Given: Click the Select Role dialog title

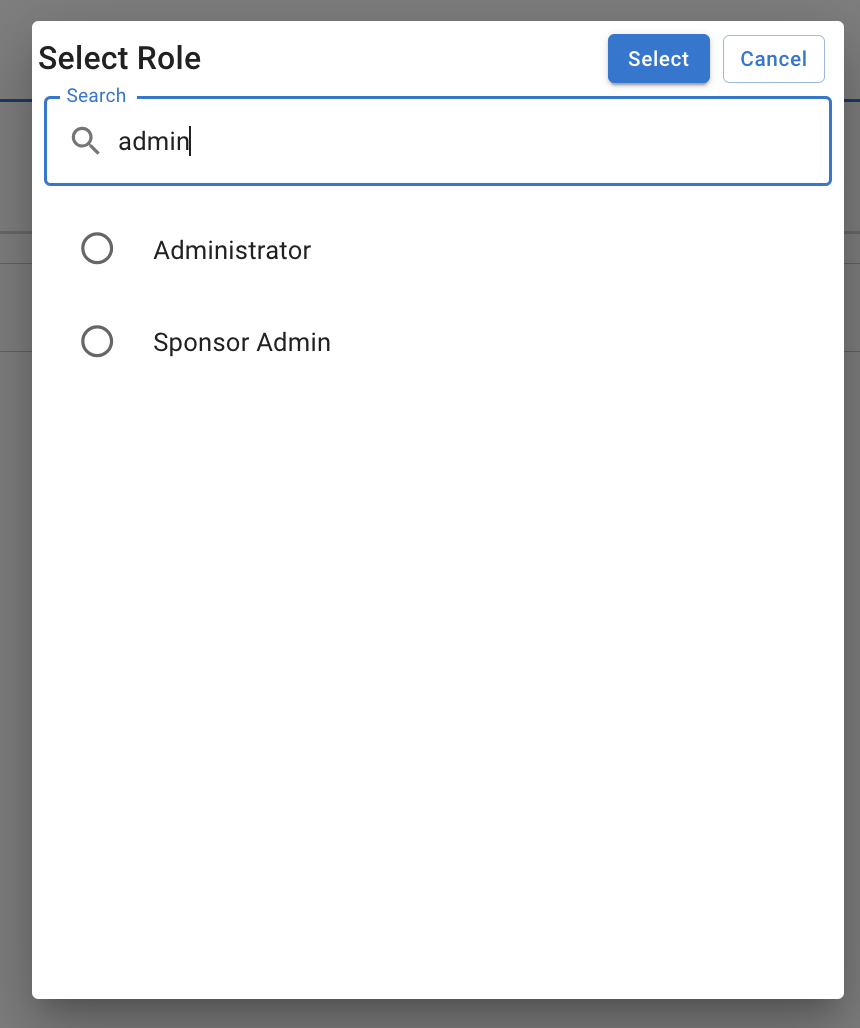Looking at the screenshot, I should click(120, 58).
